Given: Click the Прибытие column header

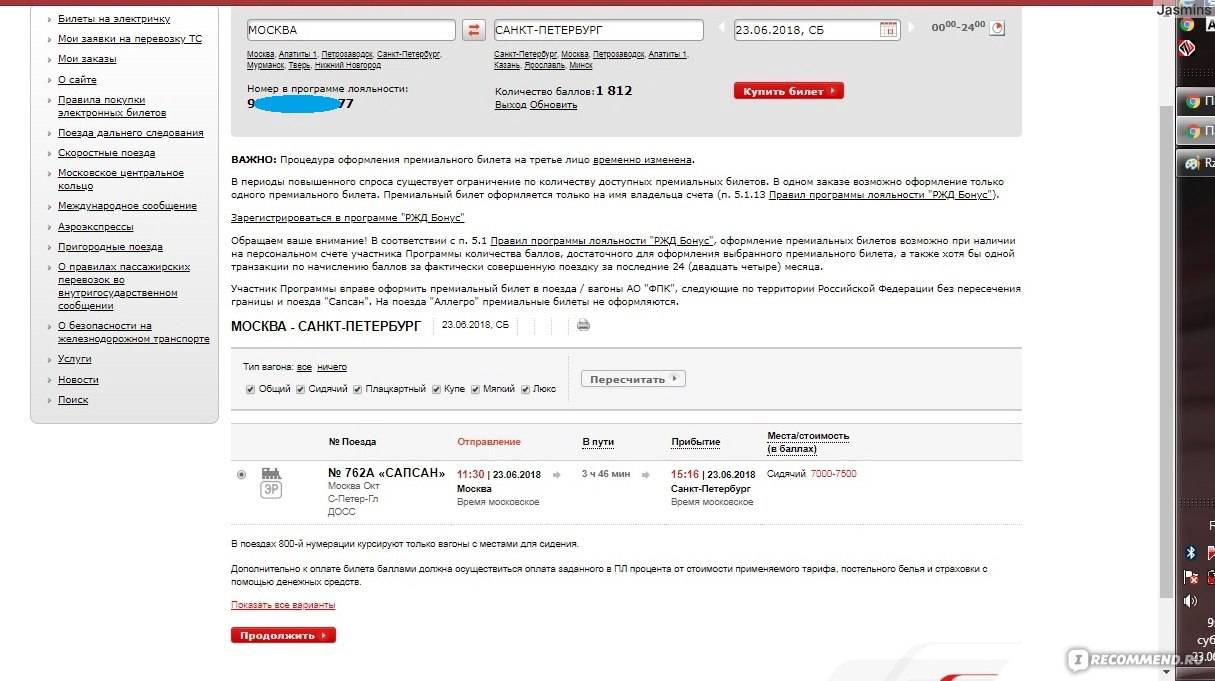Looking at the screenshot, I should [x=695, y=442].
